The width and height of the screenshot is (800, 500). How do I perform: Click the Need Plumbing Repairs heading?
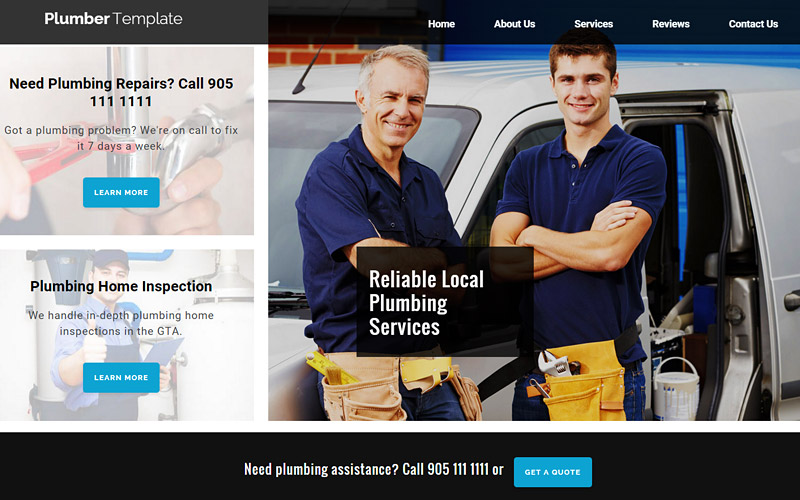pyautogui.click(x=121, y=92)
